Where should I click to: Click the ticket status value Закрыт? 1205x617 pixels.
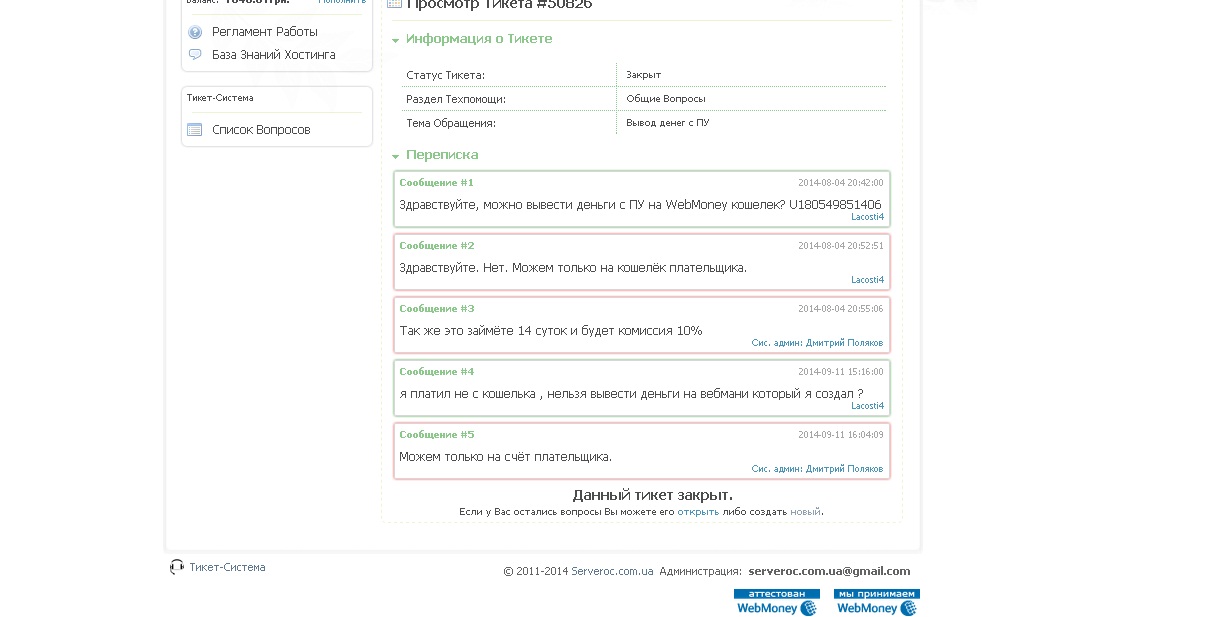(643, 75)
